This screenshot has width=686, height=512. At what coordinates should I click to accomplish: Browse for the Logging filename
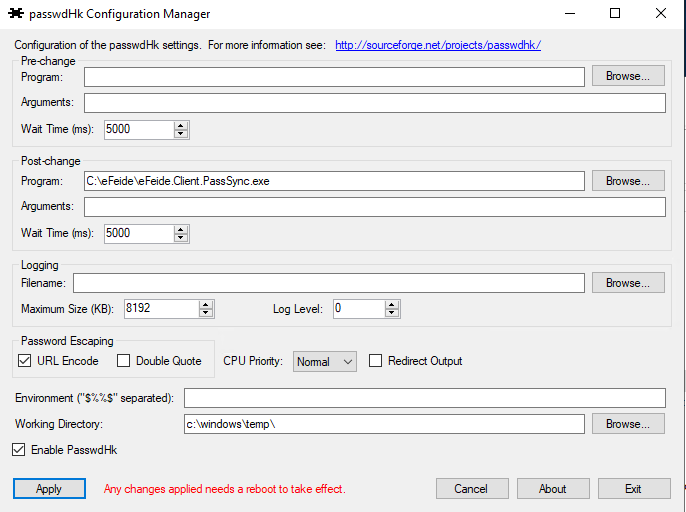click(628, 283)
